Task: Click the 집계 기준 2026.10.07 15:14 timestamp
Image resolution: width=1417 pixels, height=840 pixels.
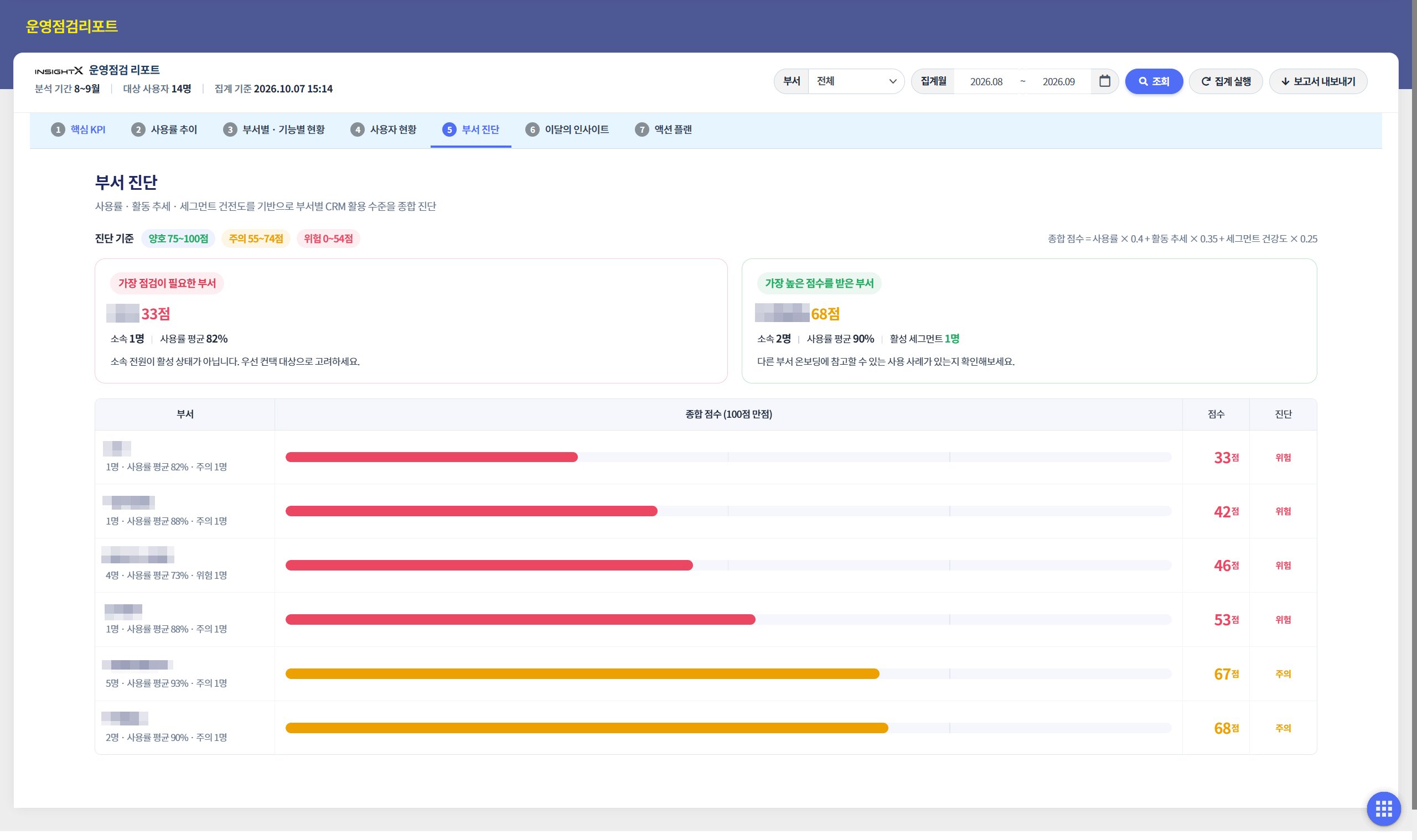Action: point(273,89)
